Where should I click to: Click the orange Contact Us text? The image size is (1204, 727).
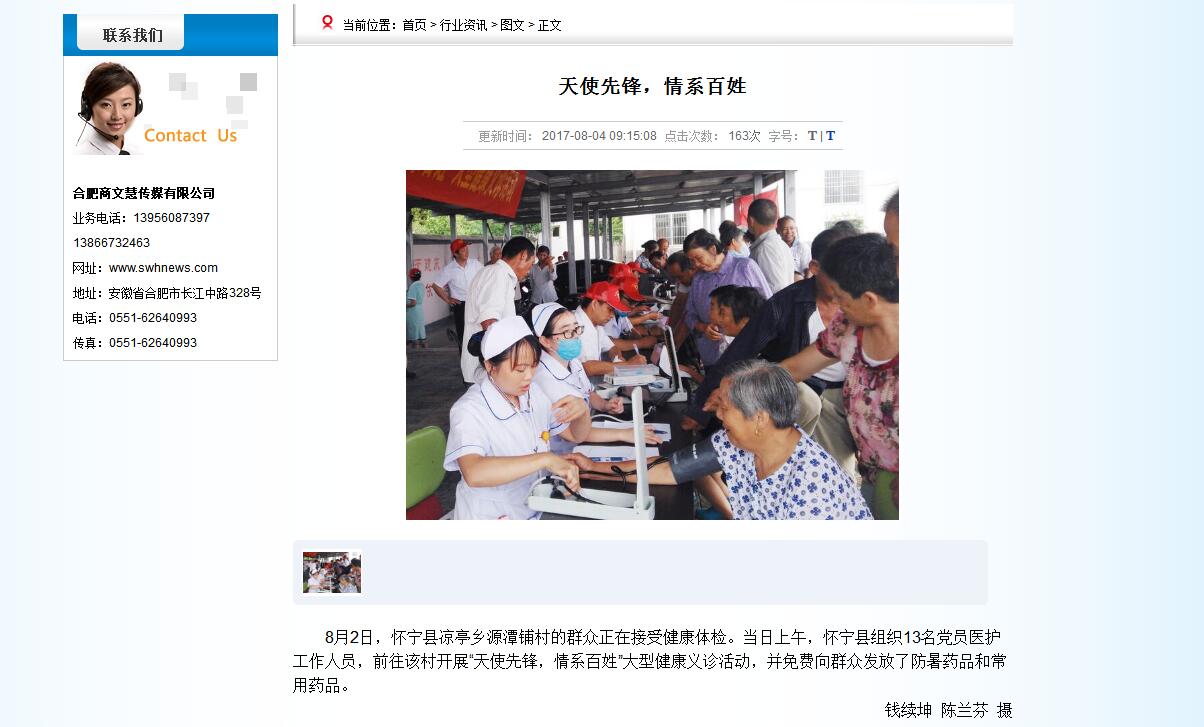pyautogui.click(x=190, y=135)
